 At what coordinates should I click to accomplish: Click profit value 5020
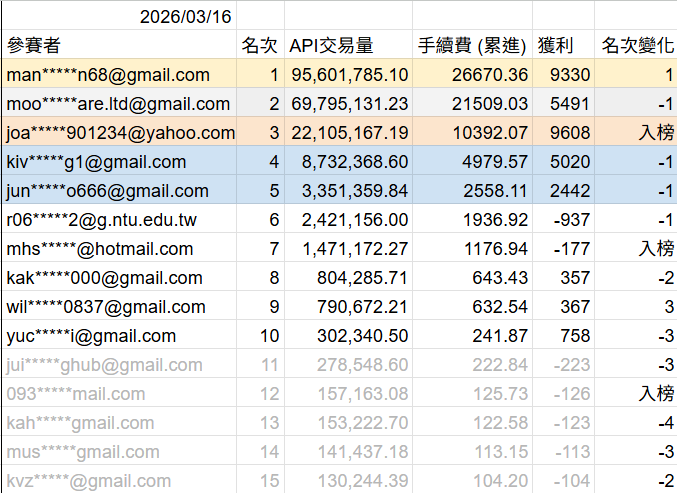click(570, 162)
